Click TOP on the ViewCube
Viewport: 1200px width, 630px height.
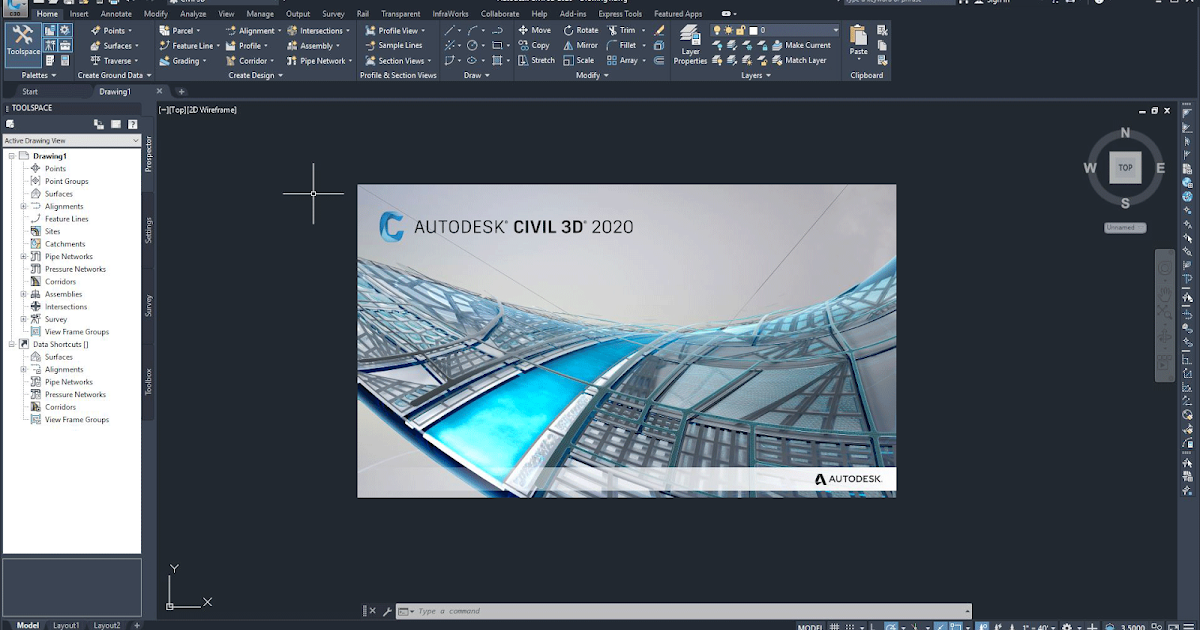[x=1125, y=167]
